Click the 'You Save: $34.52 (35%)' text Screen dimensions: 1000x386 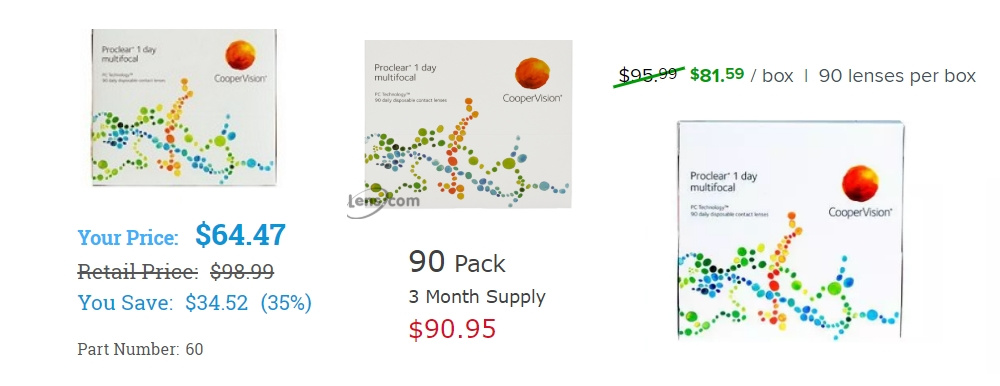coord(195,302)
